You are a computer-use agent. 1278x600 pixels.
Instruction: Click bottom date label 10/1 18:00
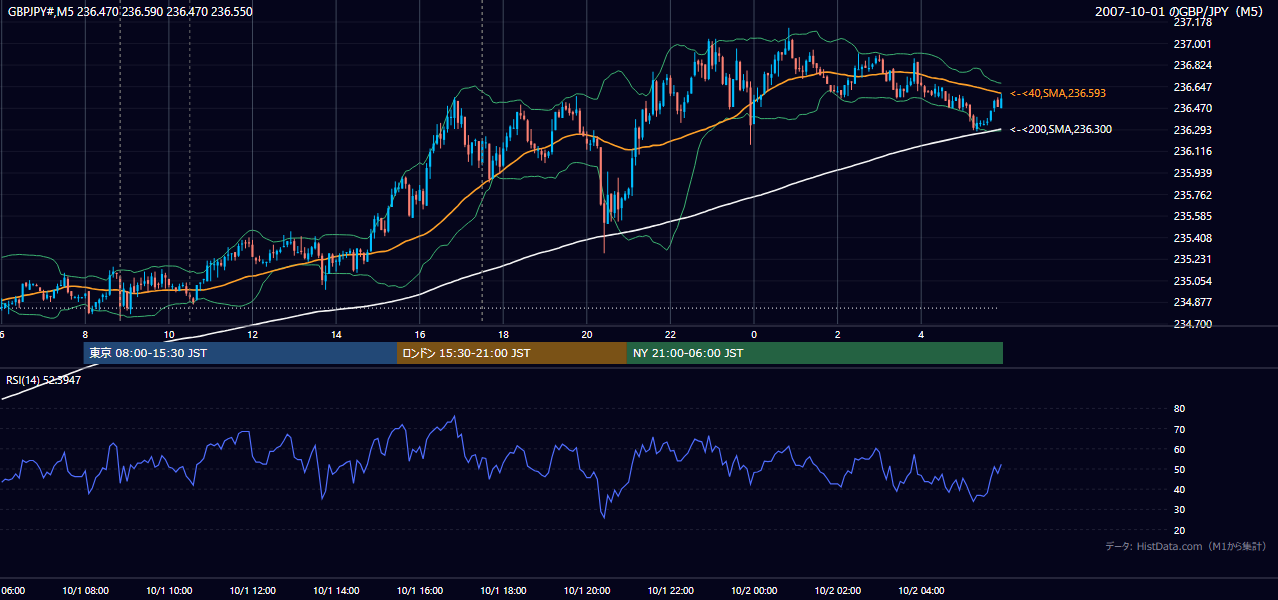[x=503, y=590]
